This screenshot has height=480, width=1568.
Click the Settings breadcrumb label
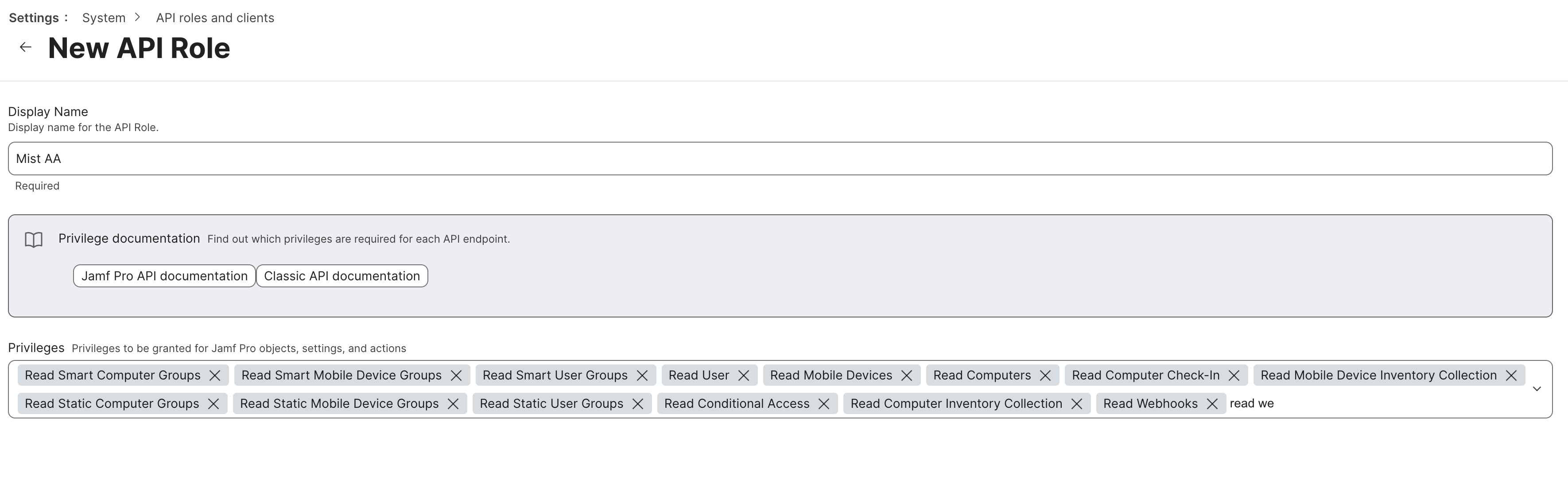(x=34, y=18)
